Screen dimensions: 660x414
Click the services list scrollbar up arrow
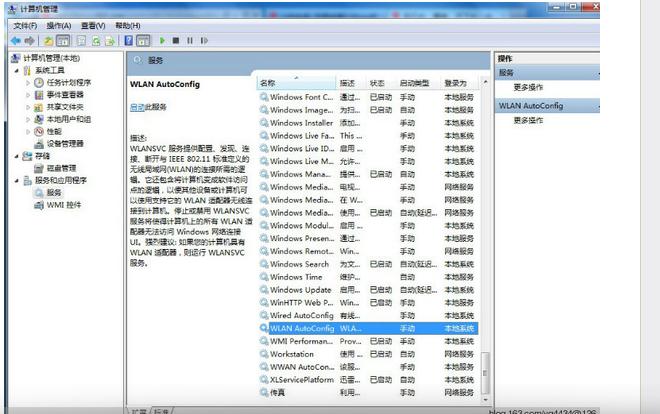[485, 82]
